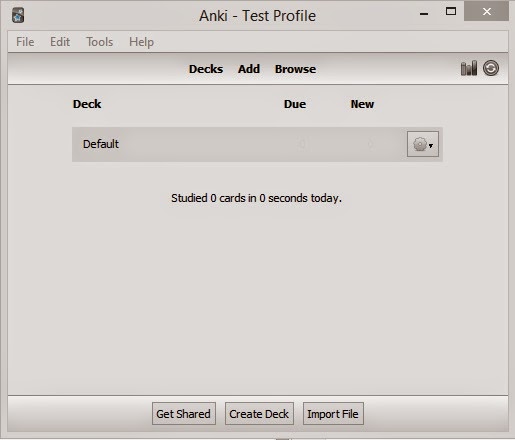Click the Get Shared button
The height and width of the screenshot is (440, 515).
click(x=184, y=414)
